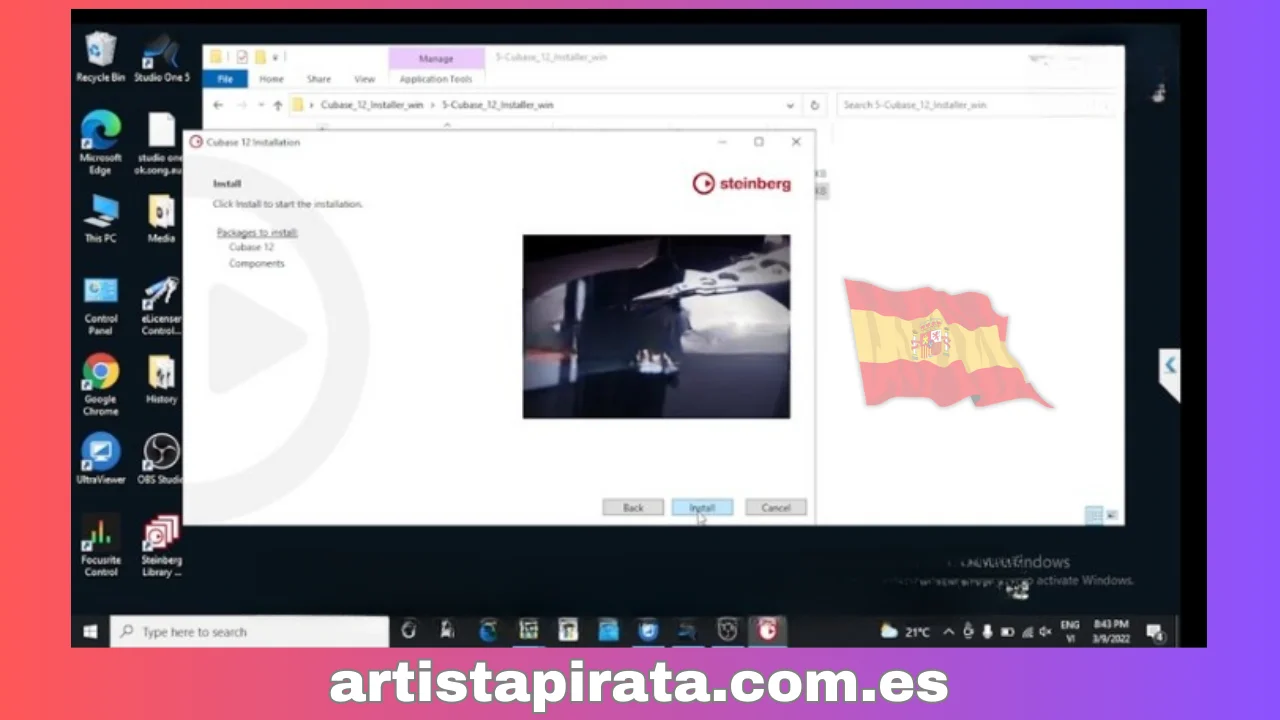
Task: Click Explorer's Back navigation arrow
Action: click(x=218, y=105)
